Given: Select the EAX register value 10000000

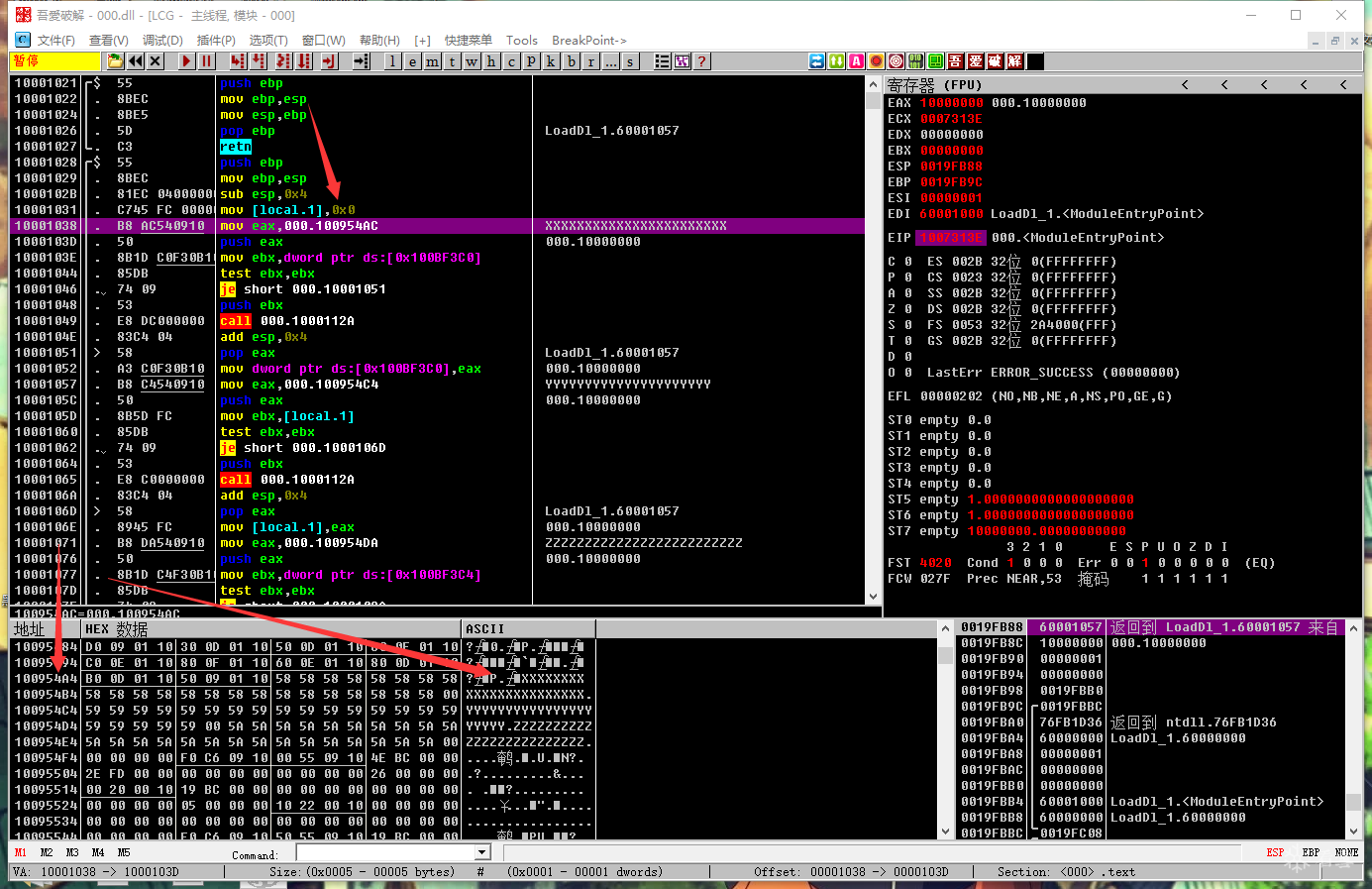Looking at the screenshot, I should click(951, 103).
